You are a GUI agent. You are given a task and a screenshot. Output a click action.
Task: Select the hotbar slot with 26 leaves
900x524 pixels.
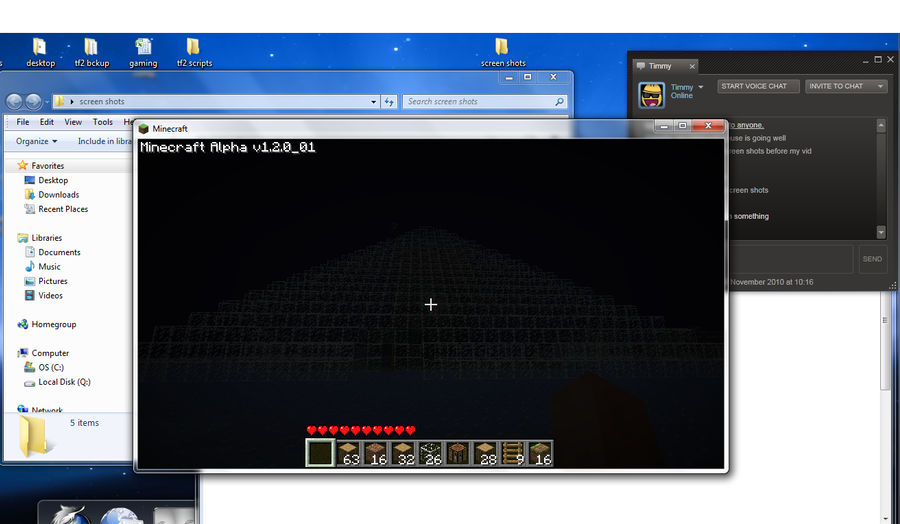click(x=430, y=453)
